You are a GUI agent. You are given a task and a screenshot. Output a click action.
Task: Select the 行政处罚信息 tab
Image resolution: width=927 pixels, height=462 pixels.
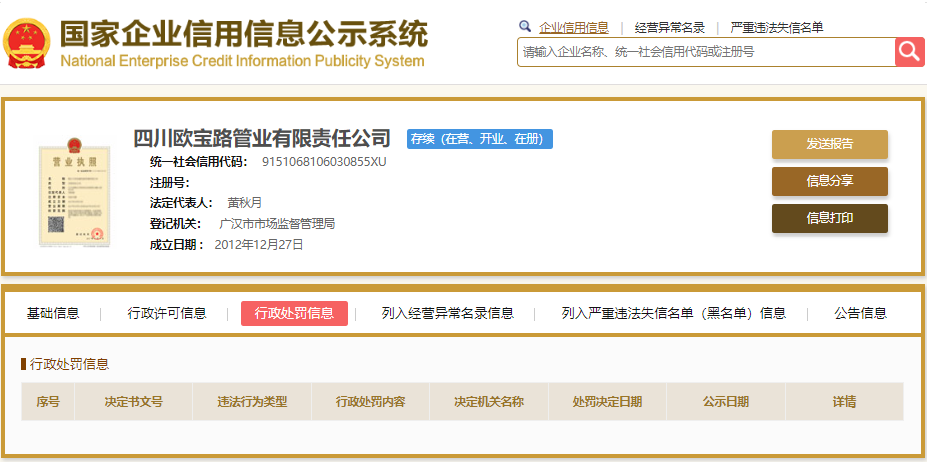tap(294, 314)
